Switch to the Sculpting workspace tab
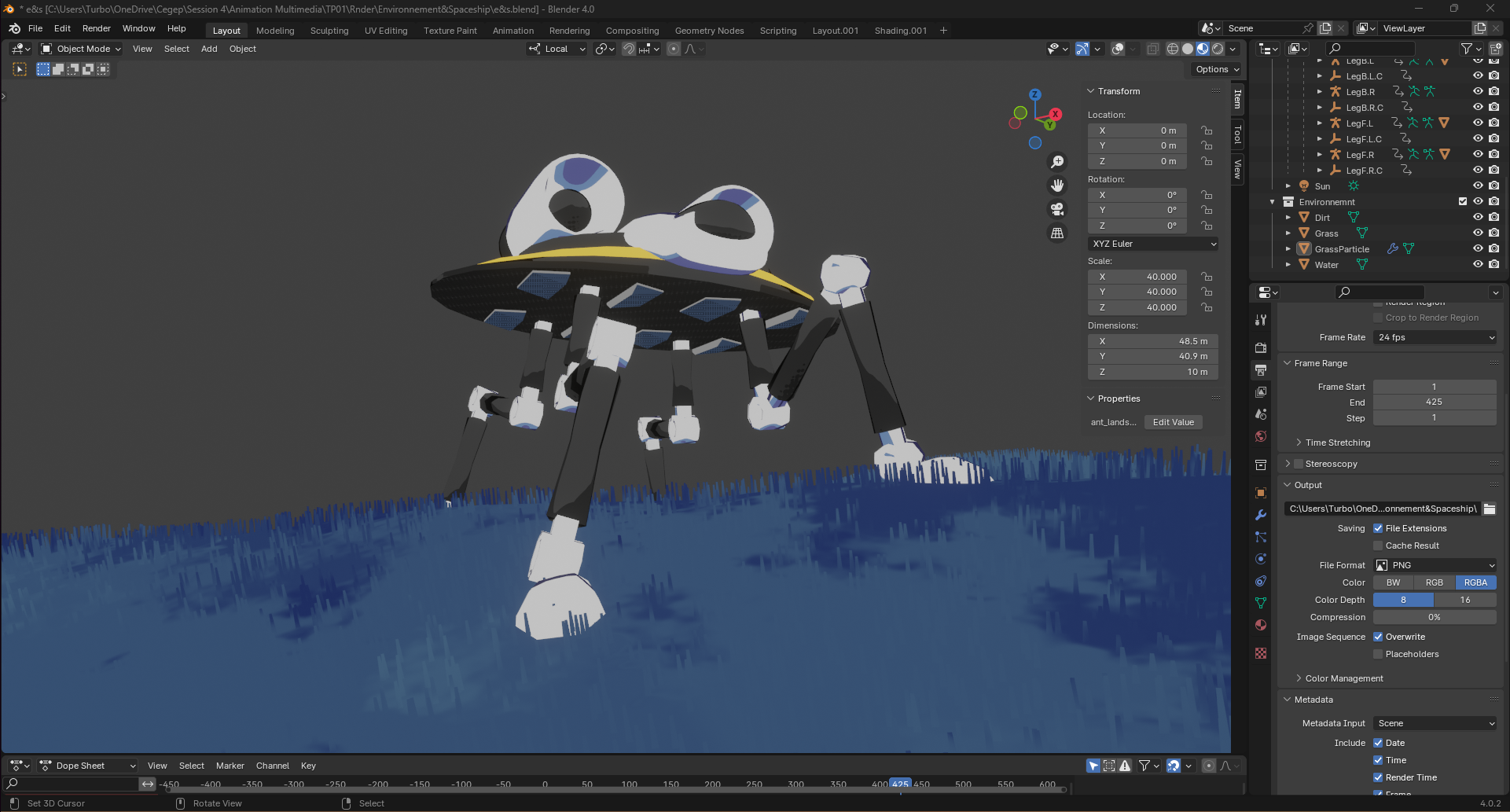The height and width of the screenshot is (812, 1510). click(329, 31)
